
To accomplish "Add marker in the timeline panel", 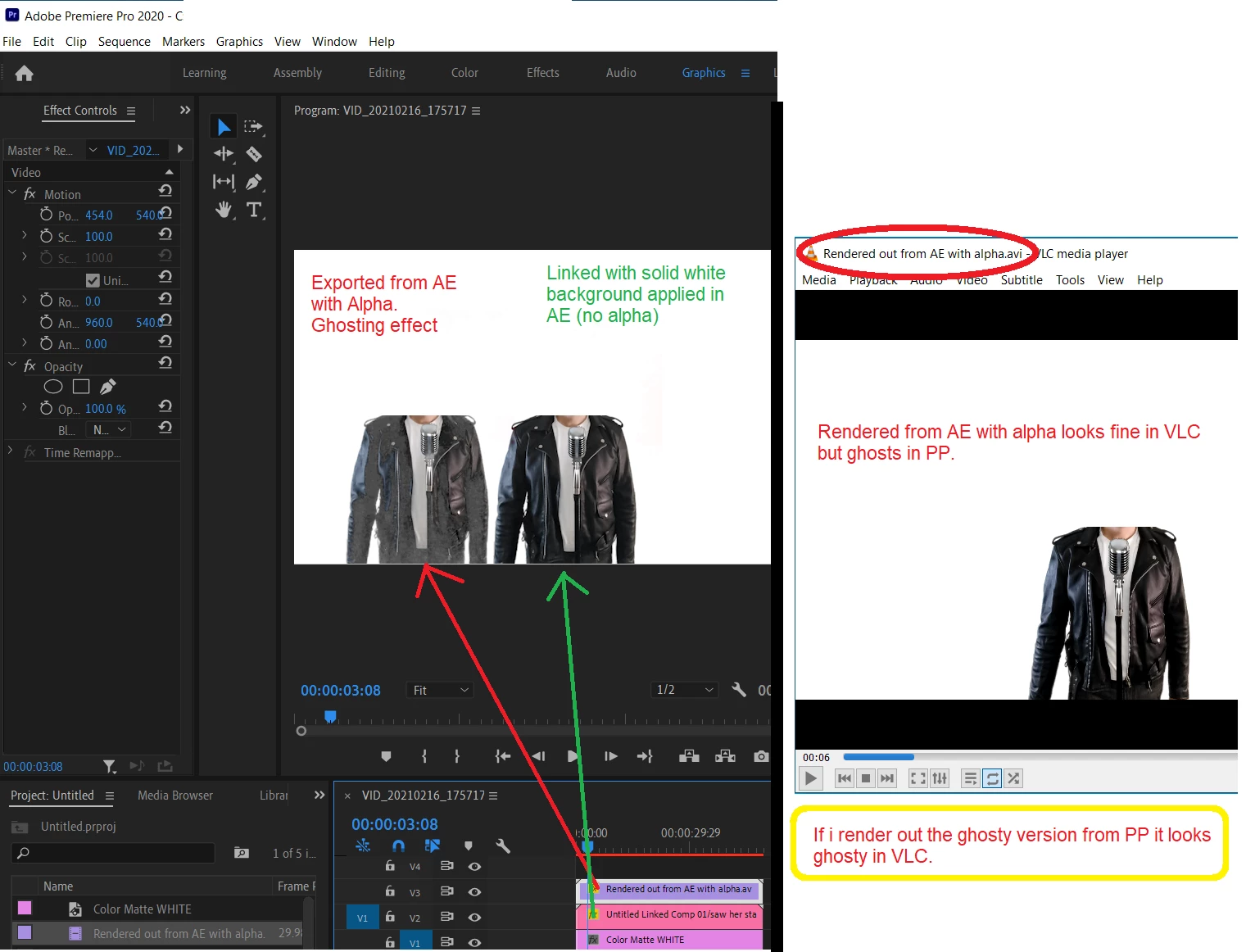I will (469, 846).
